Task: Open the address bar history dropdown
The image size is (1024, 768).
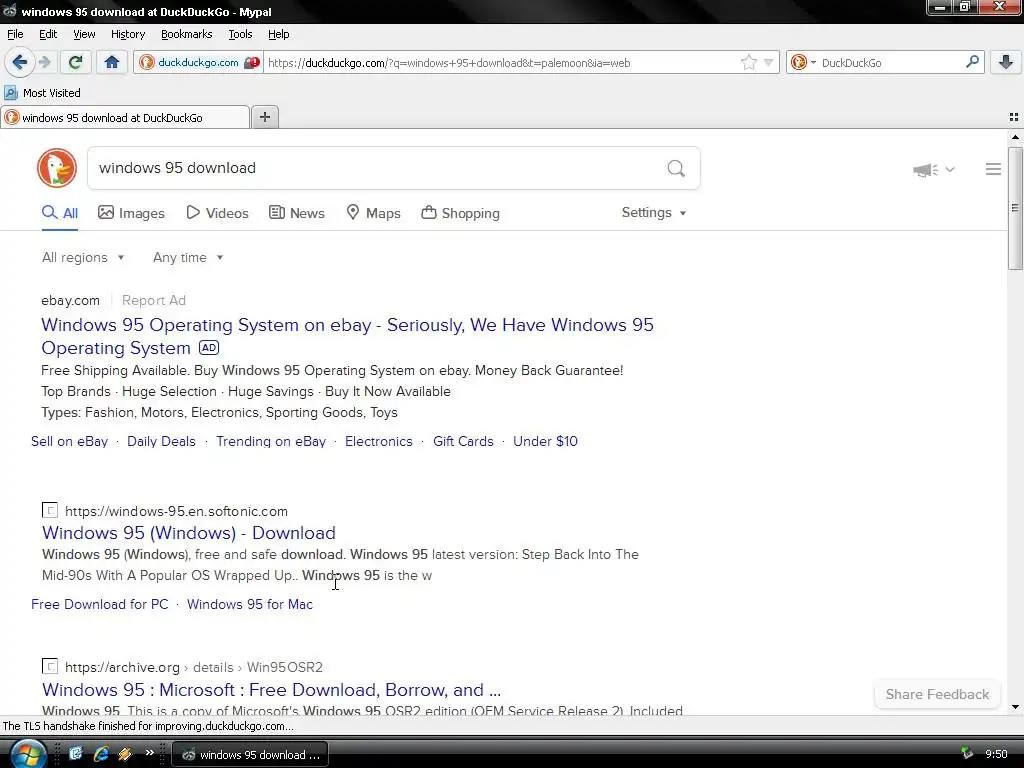Action: click(x=769, y=63)
